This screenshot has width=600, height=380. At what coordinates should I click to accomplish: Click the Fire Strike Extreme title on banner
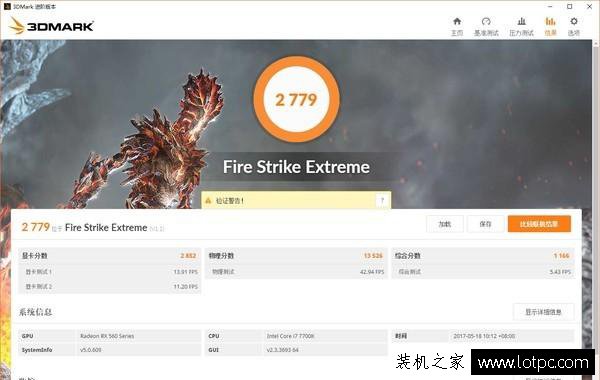point(296,167)
